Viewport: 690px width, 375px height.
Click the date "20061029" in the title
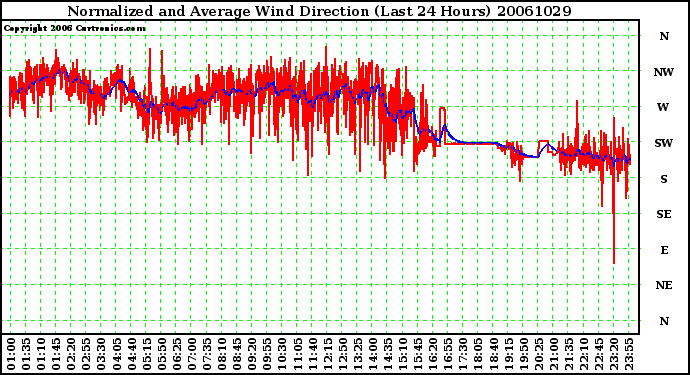pos(534,11)
